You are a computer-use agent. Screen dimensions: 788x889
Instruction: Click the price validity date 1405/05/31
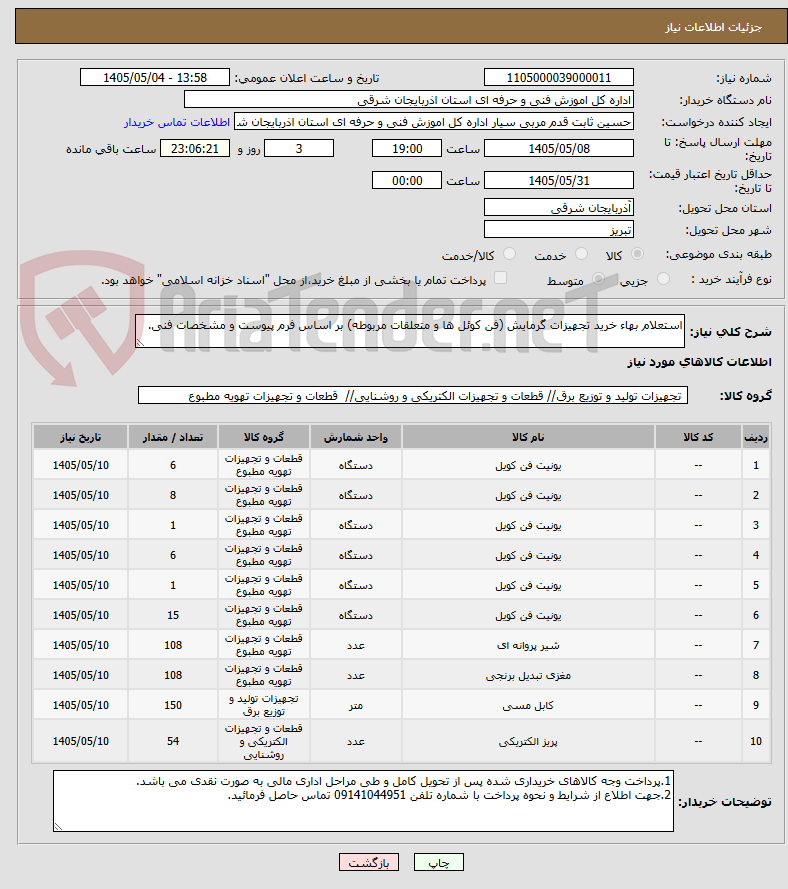(558, 180)
